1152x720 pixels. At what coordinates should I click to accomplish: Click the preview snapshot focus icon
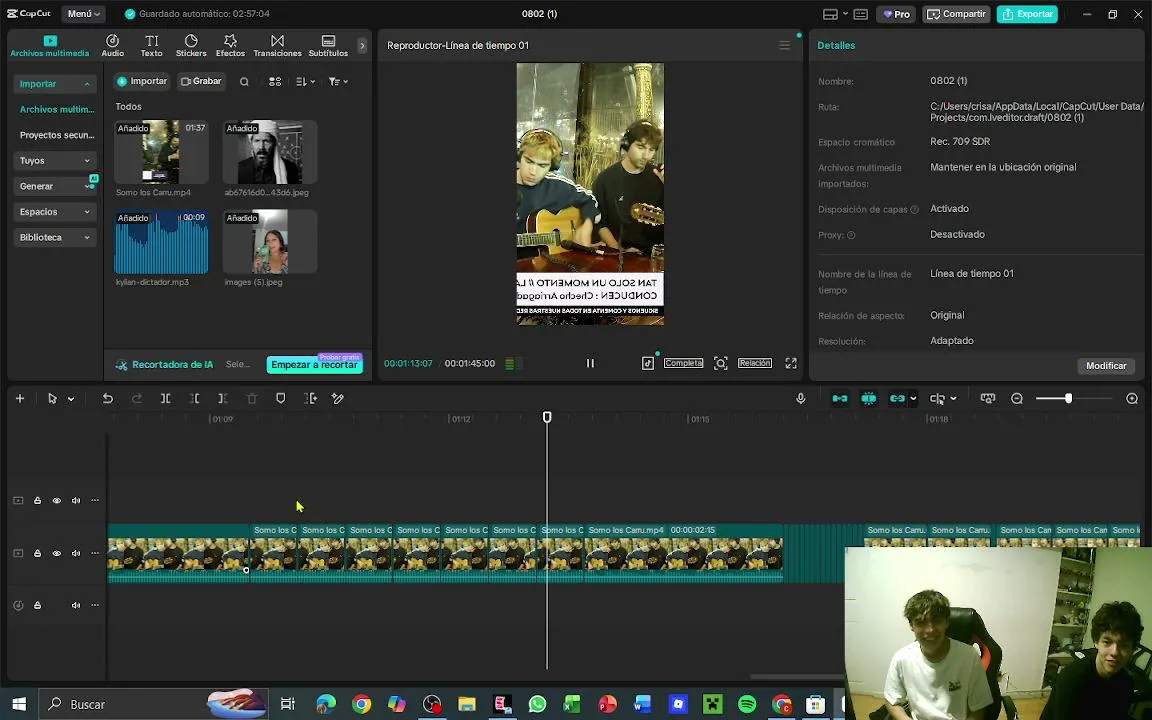tap(721, 363)
